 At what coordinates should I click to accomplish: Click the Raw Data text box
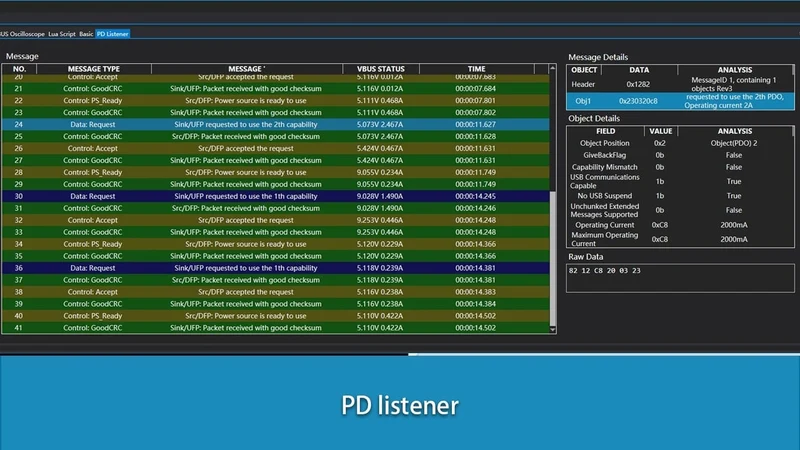point(680,278)
